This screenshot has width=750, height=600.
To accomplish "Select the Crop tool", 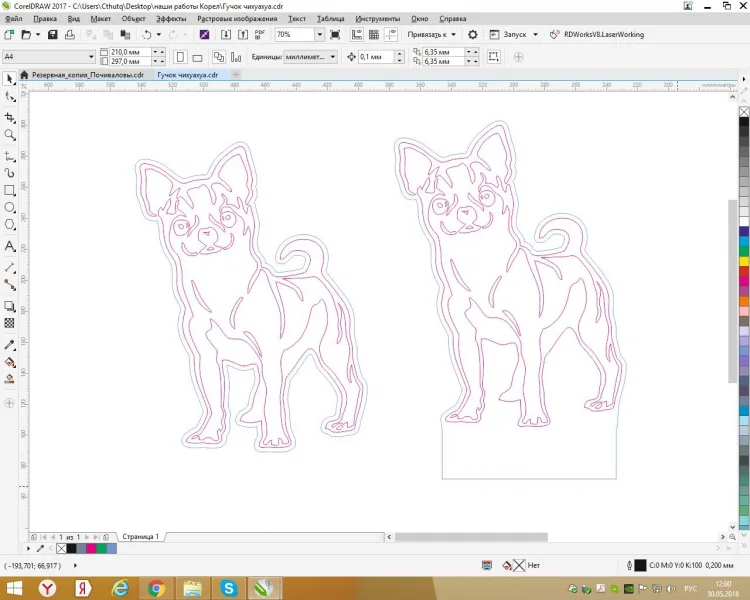I will [x=10, y=118].
